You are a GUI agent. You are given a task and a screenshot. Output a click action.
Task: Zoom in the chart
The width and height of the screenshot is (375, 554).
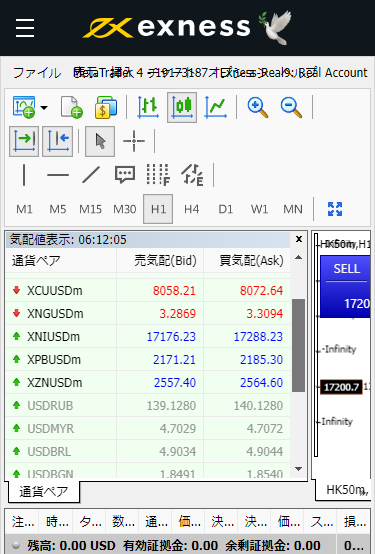(x=258, y=107)
